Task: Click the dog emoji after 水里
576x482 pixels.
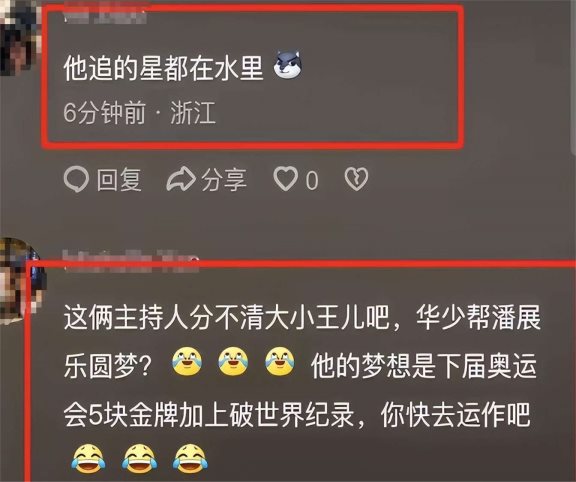Action: 288,65
